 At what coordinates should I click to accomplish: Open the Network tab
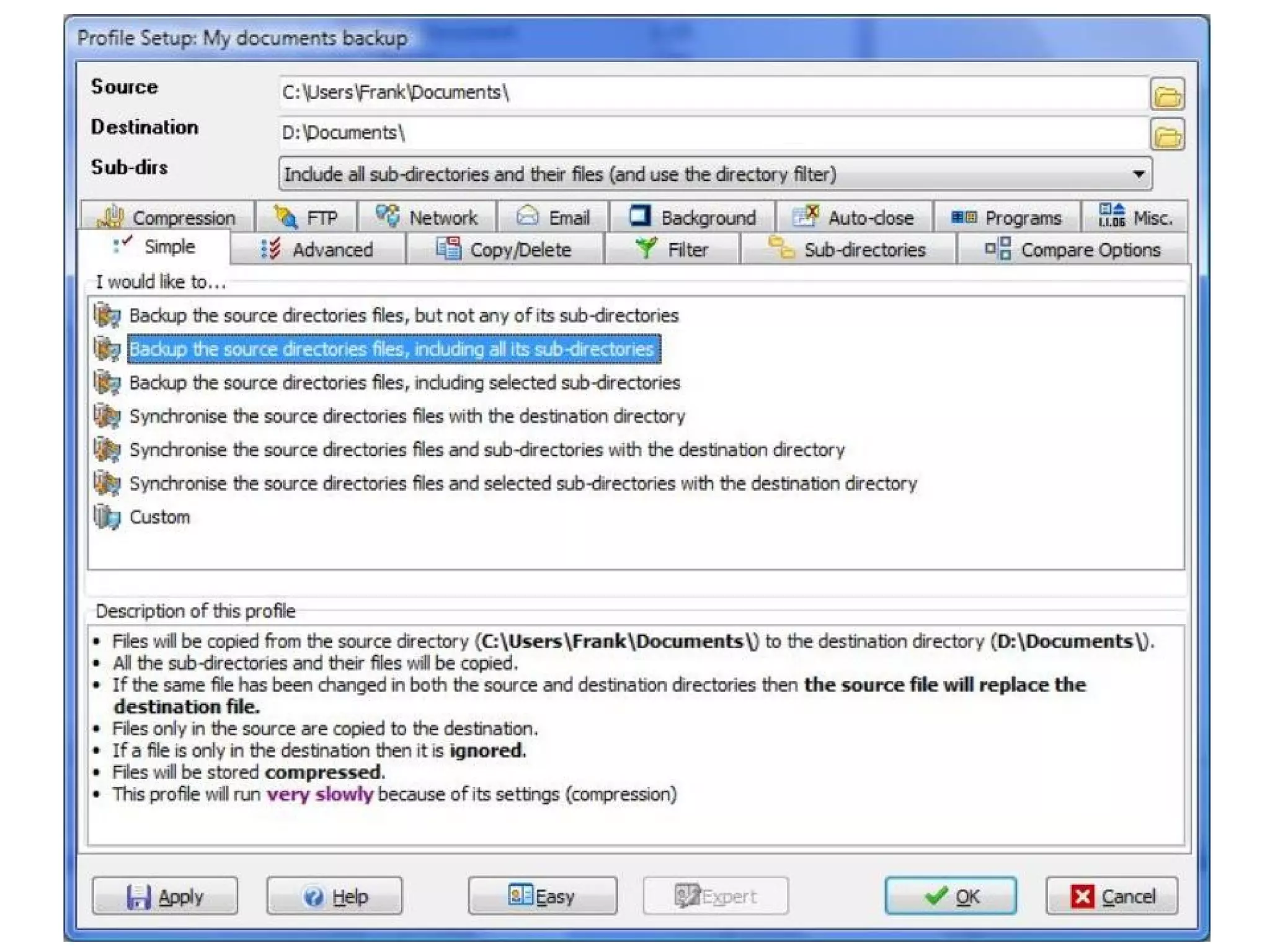click(427, 217)
